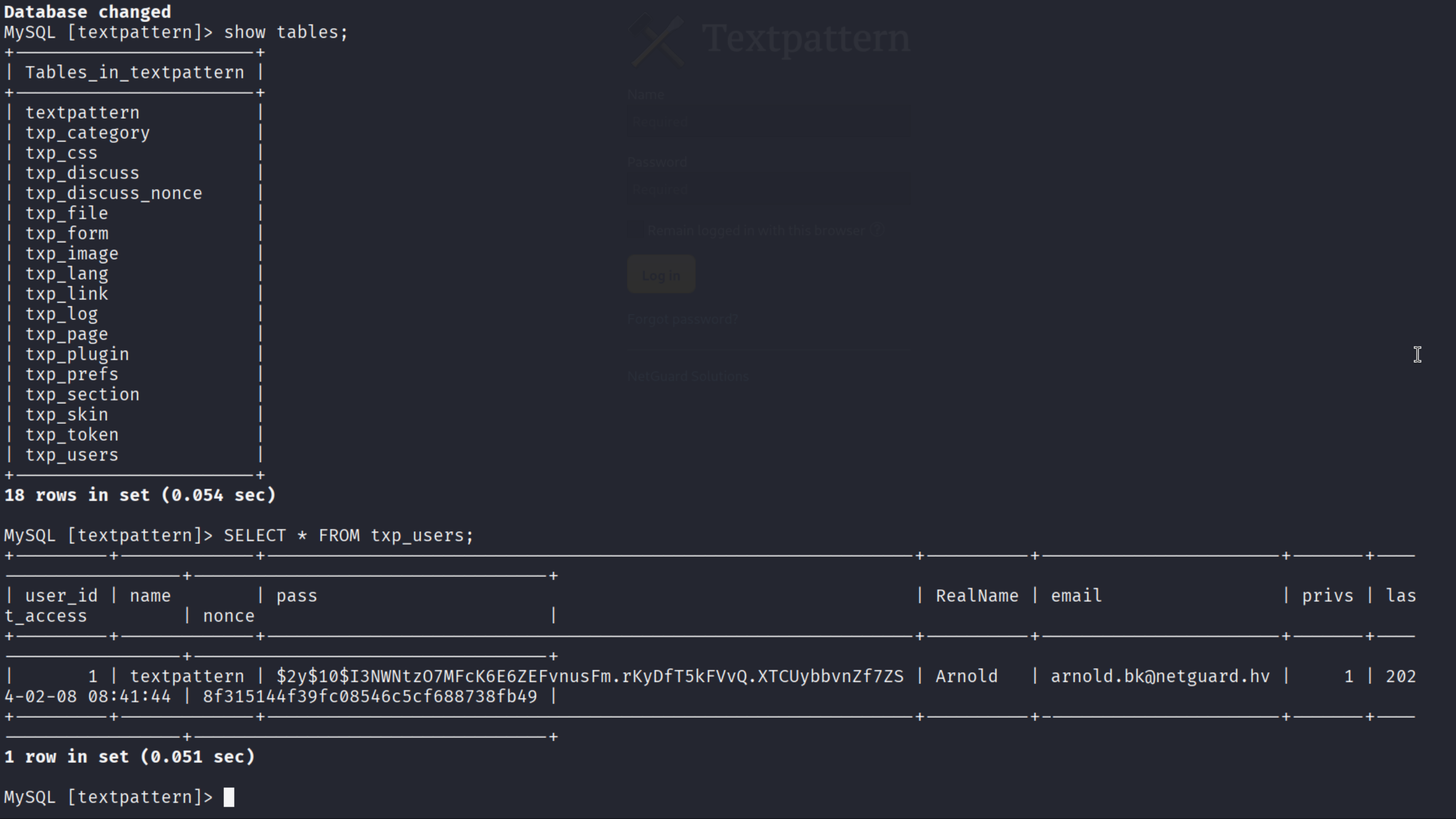Click the faint 'Forgot password?' link
The width and height of the screenshot is (1456, 819).
pyautogui.click(x=682, y=320)
